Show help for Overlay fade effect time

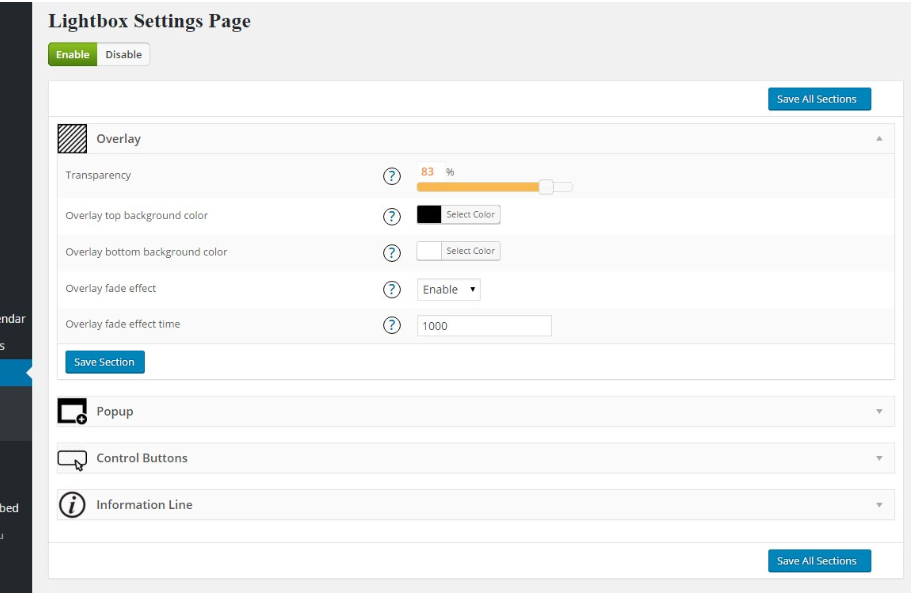coord(393,325)
